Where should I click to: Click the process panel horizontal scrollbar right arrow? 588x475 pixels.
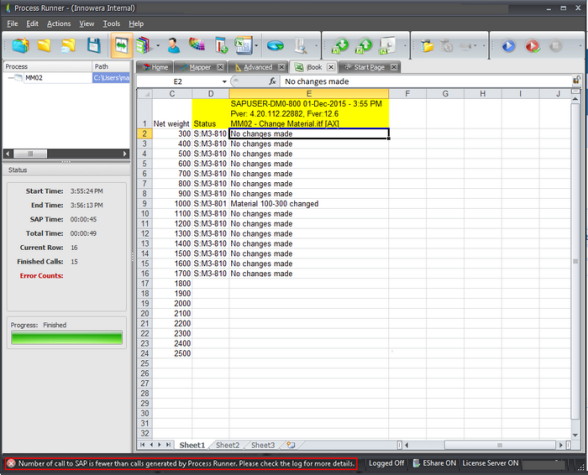tap(125, 154)
